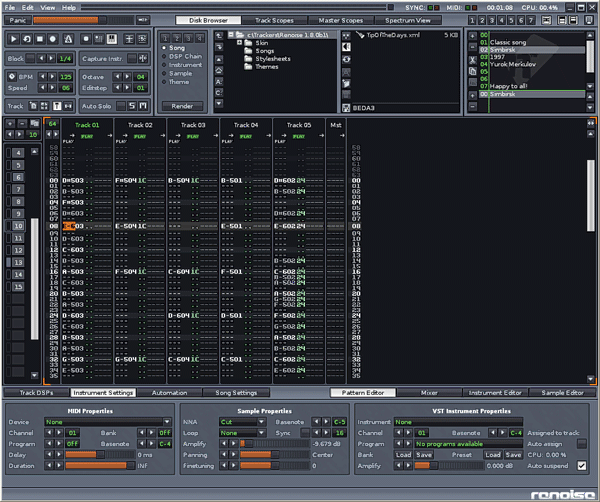
Task: Click the copy icon in instrument list
Action: pos(473,71)
